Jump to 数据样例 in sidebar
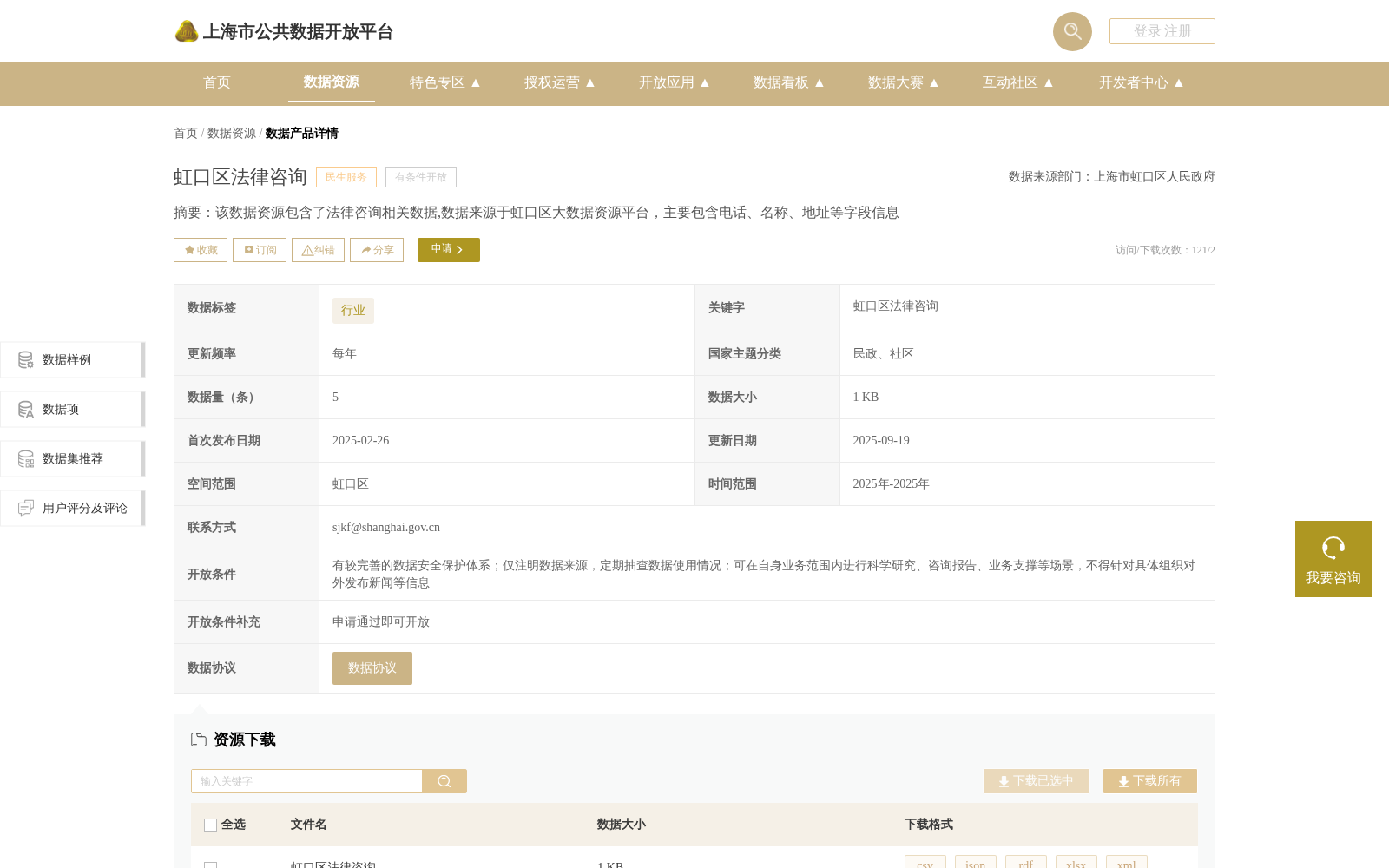This screenshot has height=868, width=1389. [73, 360]
